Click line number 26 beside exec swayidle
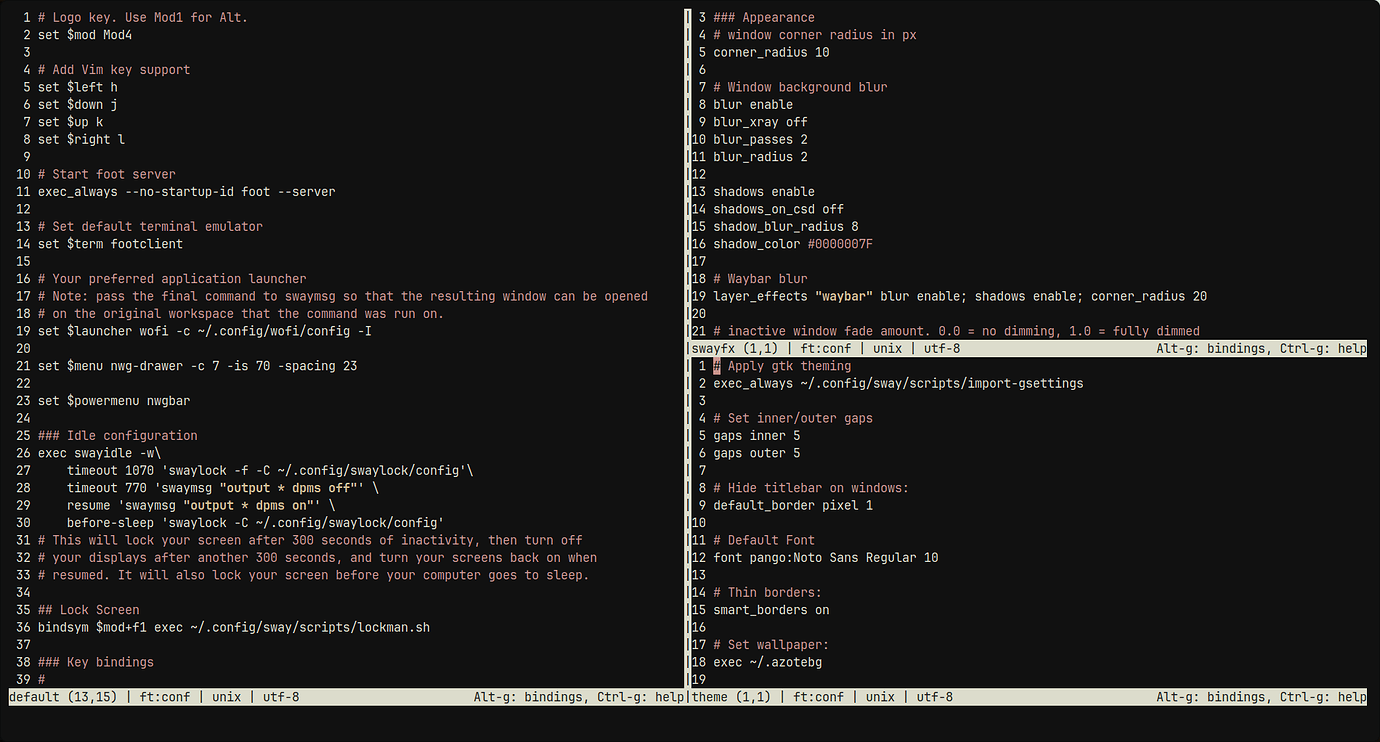 pyautogui.click(x=22, y=452)
